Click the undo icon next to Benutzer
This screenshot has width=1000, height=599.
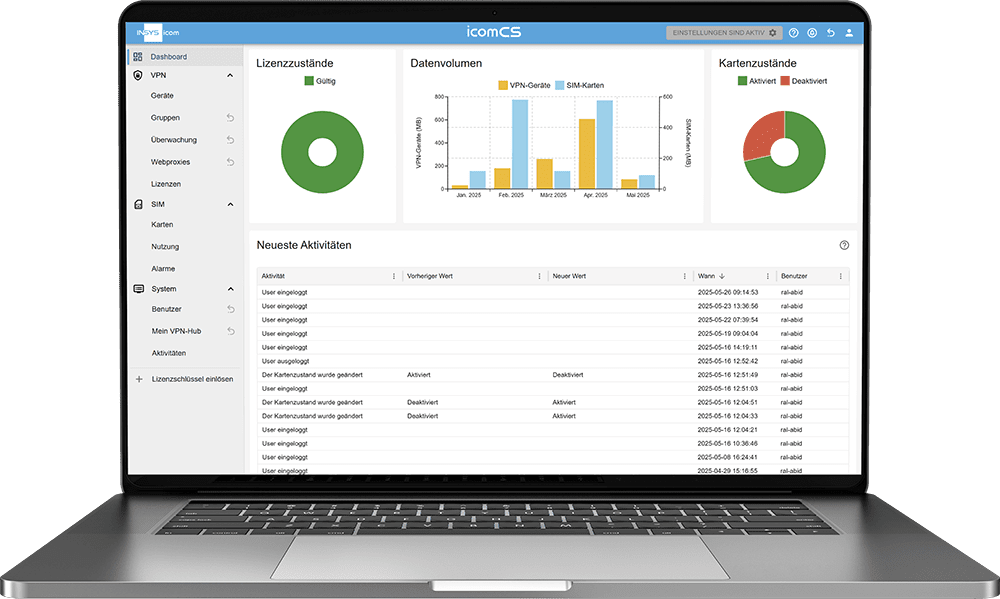coord(231,309)
